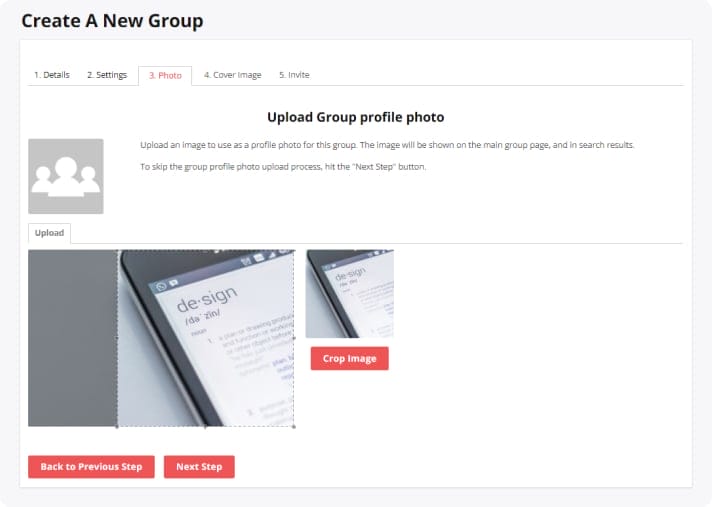Go to the 4. Cover Image tab
The height and width of the screenshot is (507, 712).
pos(232,75)
